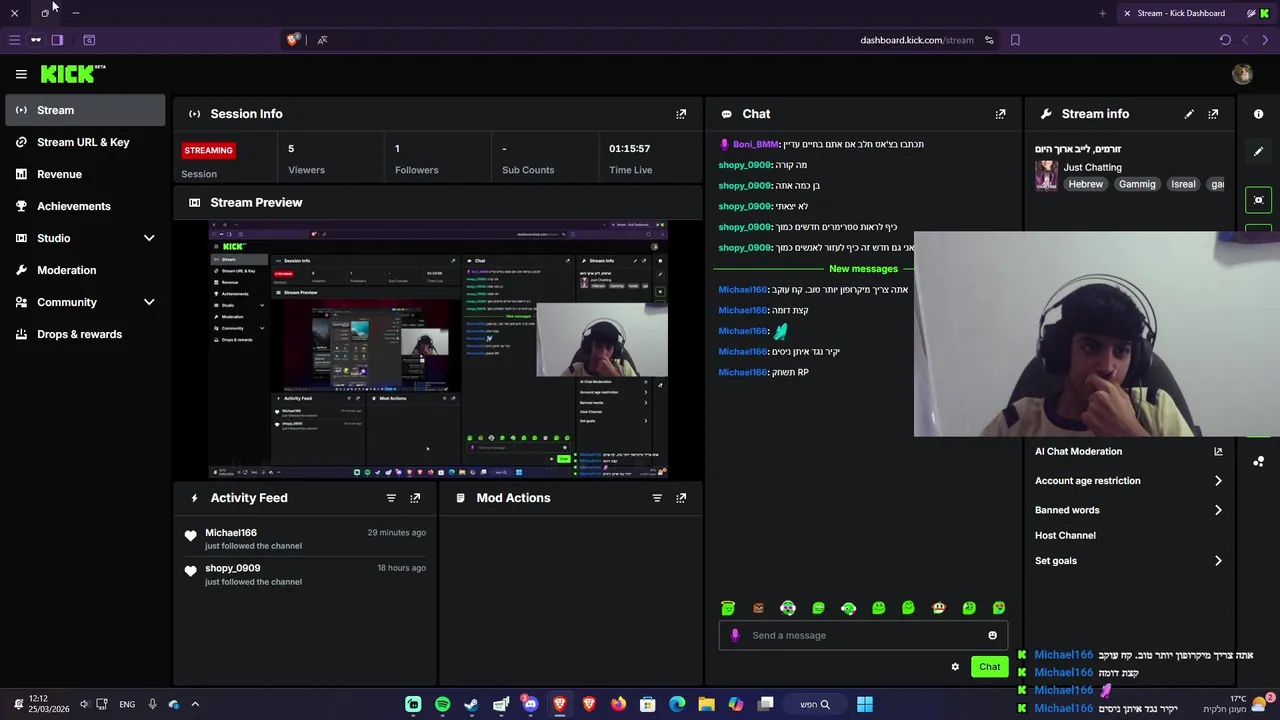1280x720 pixels.
Task: Open Host Channel option
Action: (1065, 536)
